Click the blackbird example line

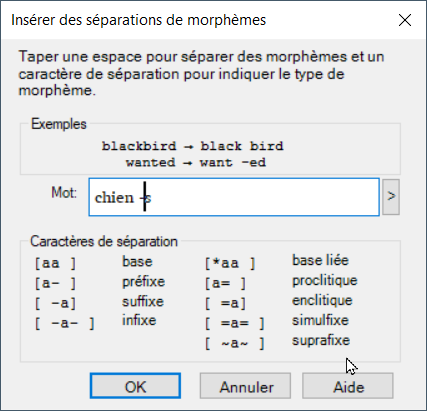pyautogui.click(x=193, y=146)
